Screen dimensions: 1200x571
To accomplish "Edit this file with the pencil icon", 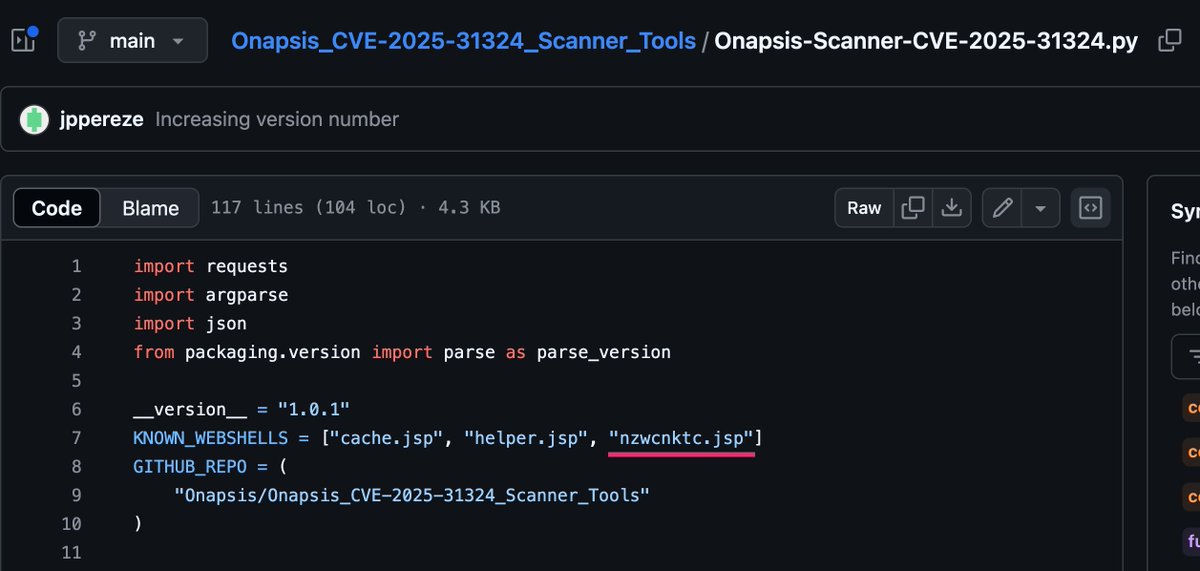I will point(1001,208).
